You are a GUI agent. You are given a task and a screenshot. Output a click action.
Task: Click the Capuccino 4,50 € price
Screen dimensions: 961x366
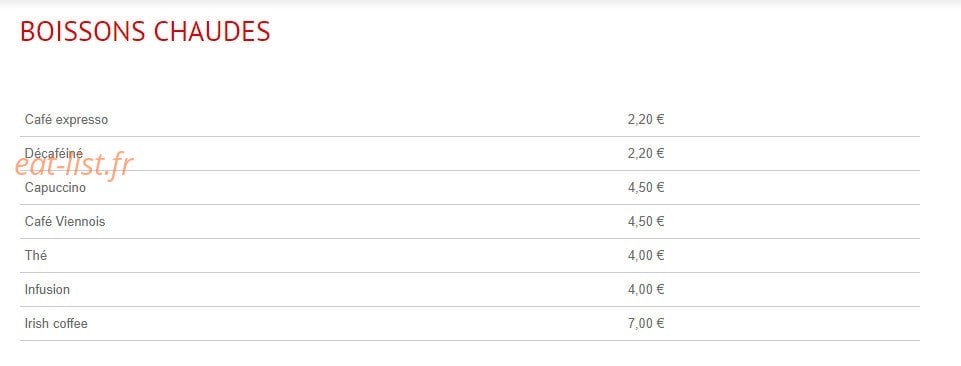click(646, 188)
